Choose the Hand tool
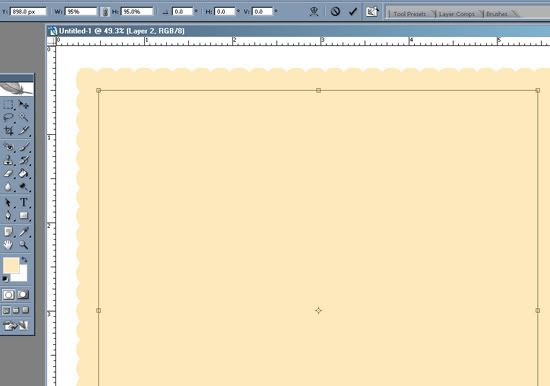Viewport: 550px width, 386px height. tap(8, 245)
